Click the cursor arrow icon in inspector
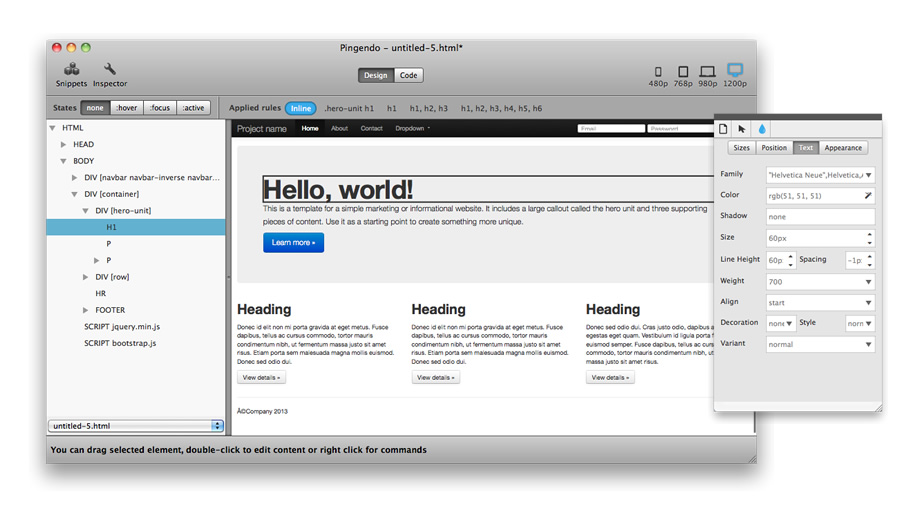The image size is (923, 518). tap(742, 129)
